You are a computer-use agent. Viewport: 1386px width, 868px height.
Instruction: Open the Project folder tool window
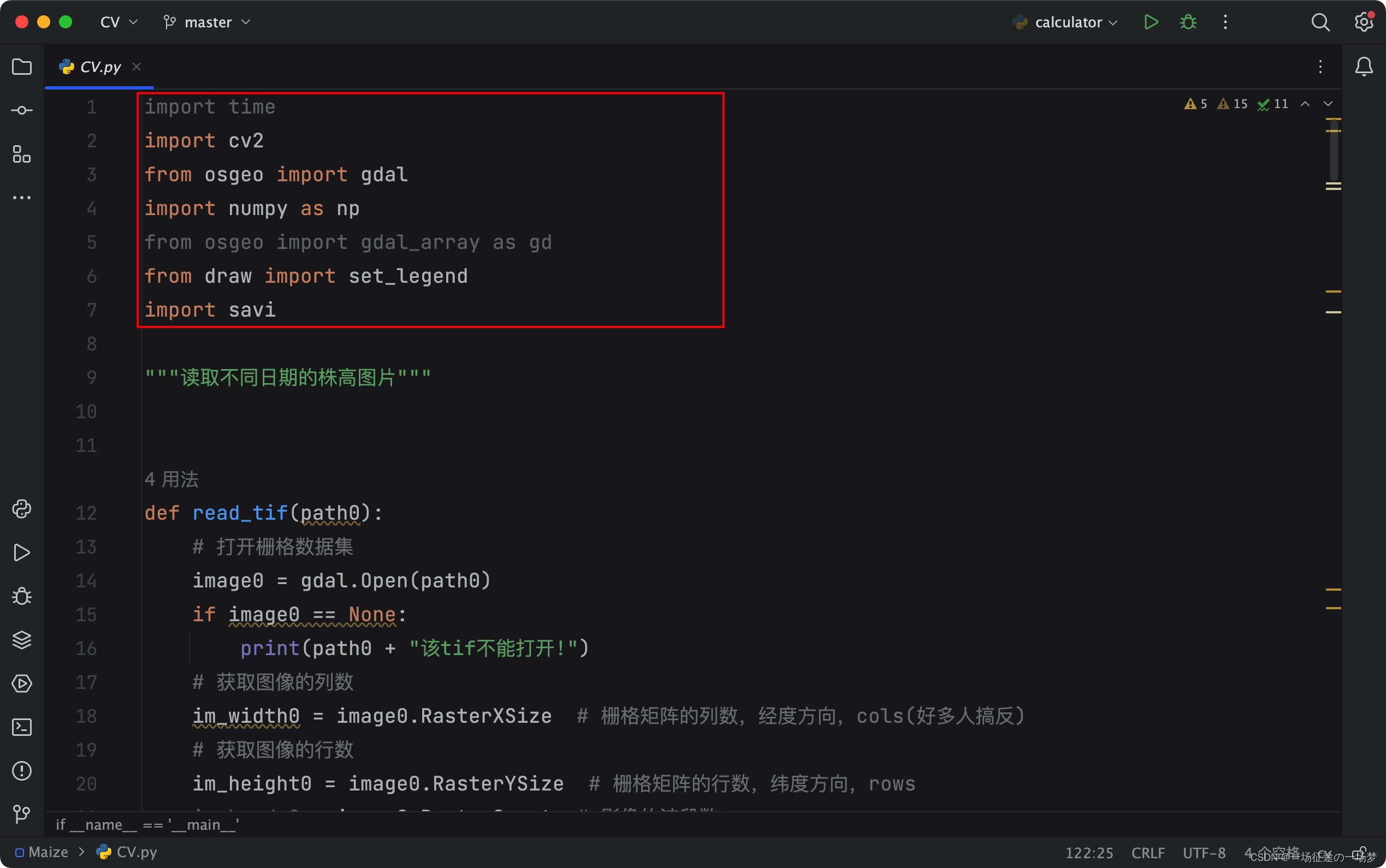click(x=22, y=67)
